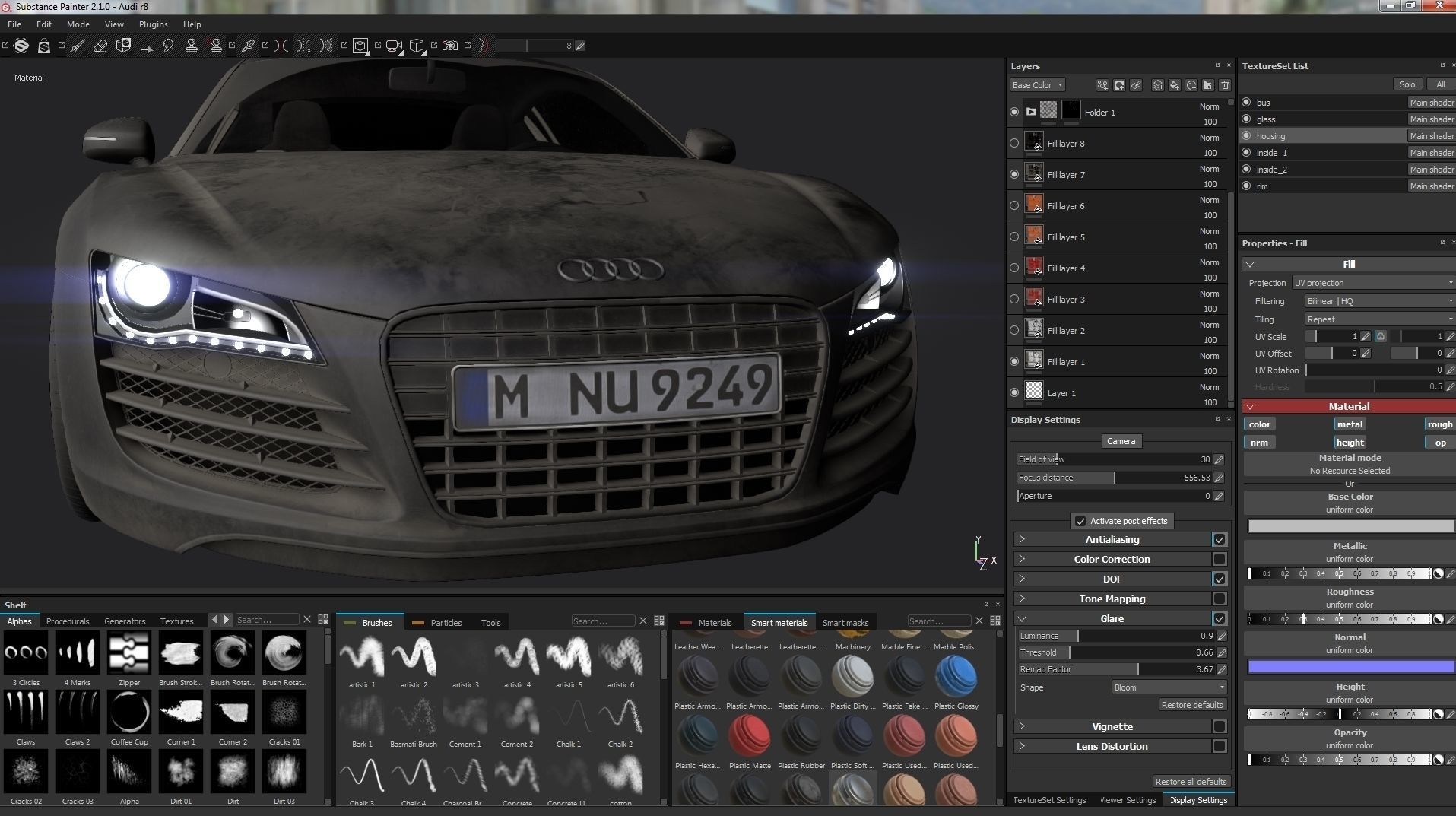This screenshot has width=1456, height=816.
Task: Enable the Color Correction checkbox
Action: click(1220, 559)
